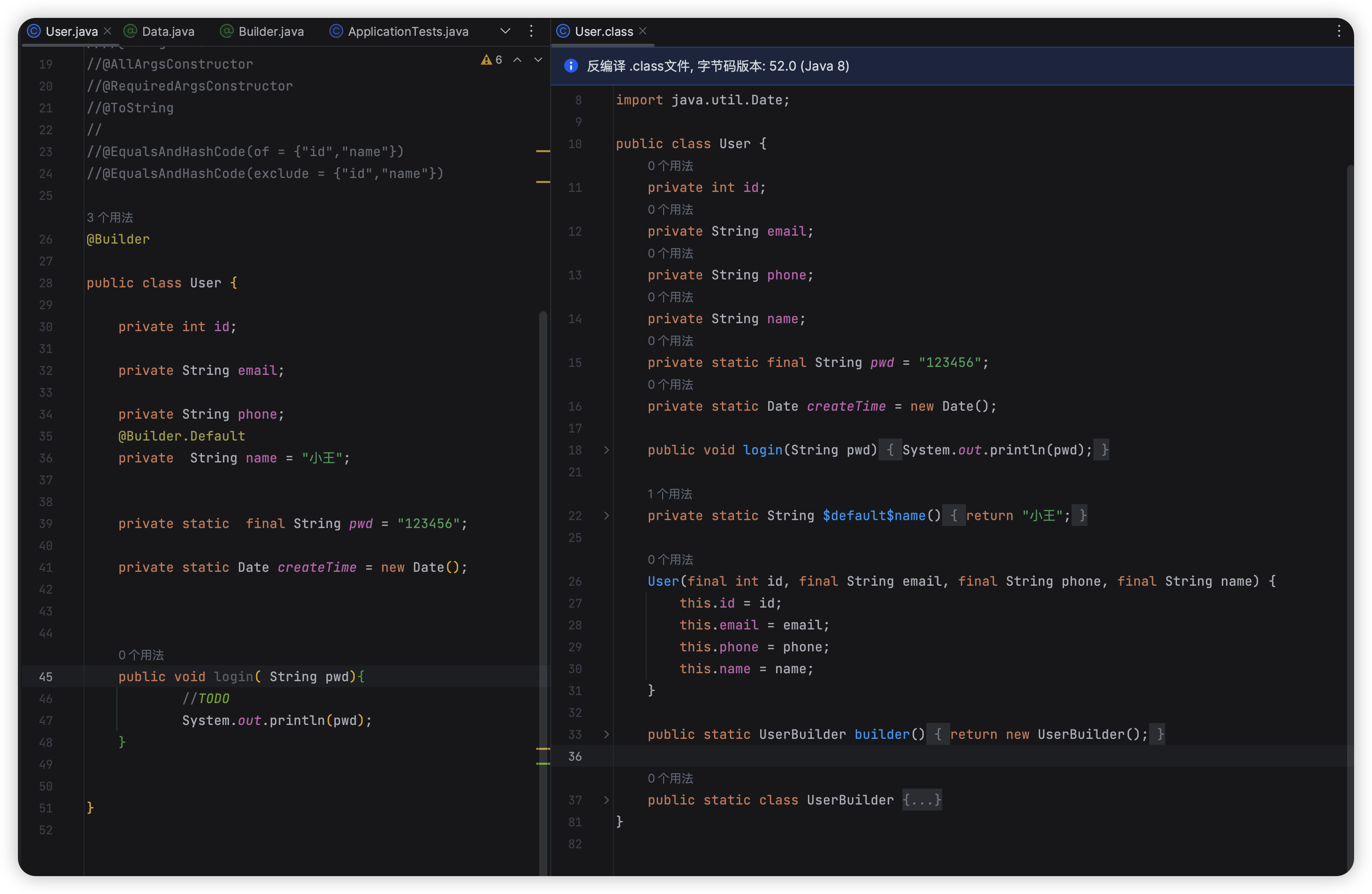Image resolution: width=1372 pixels, height=894 pixels.
Task: Jump to the previous highlighted problem
Action: point(517,60)
